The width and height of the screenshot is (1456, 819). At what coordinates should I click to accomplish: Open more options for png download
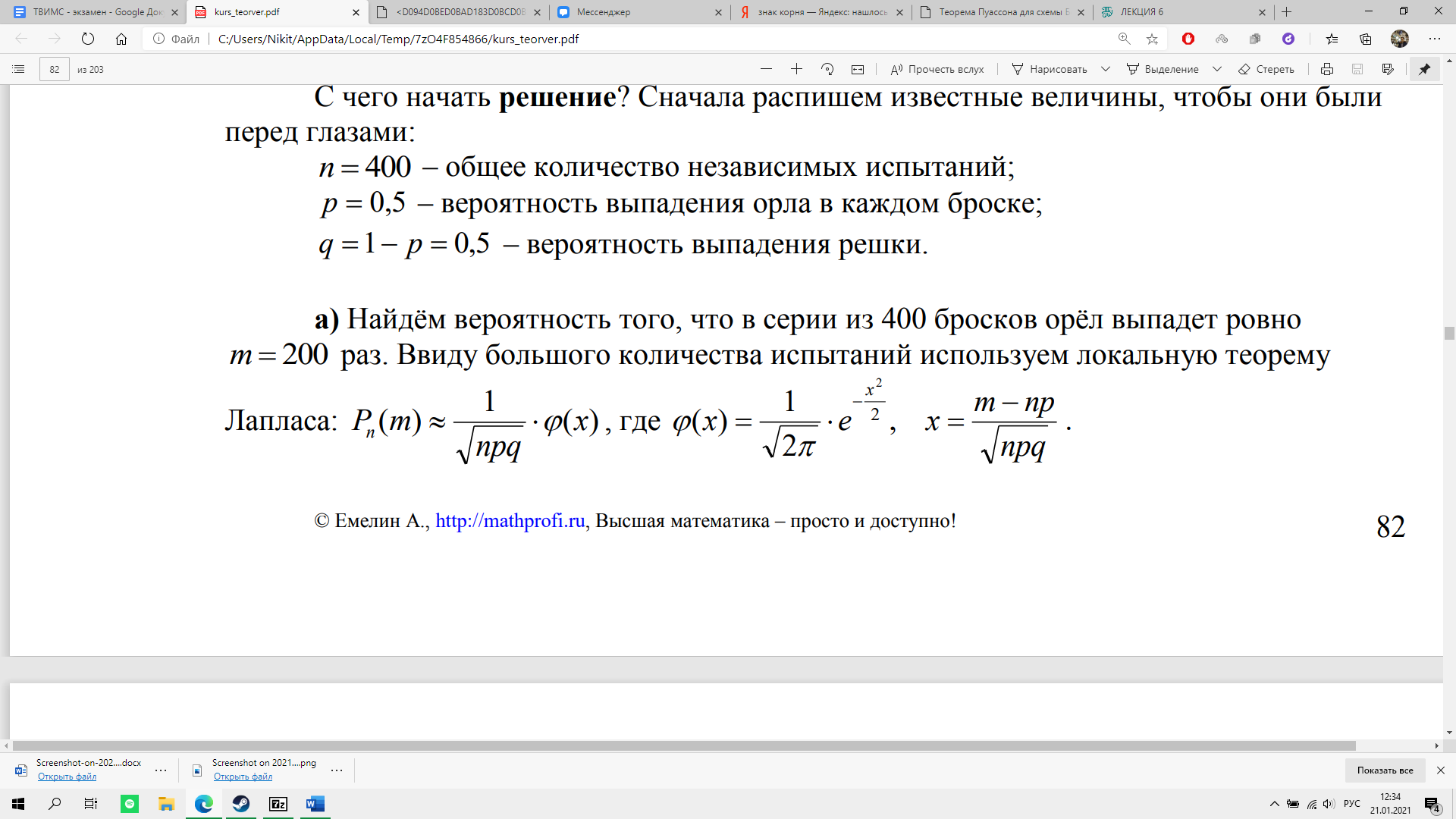coord(337,770)
